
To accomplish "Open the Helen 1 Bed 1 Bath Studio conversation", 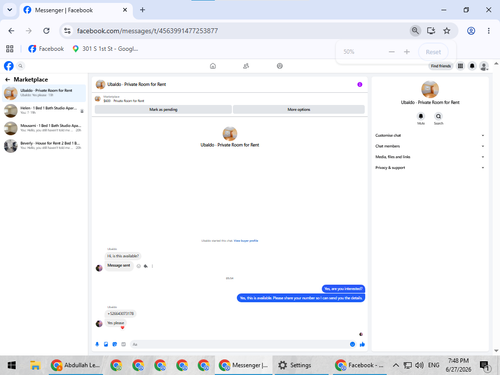I will [x=44, y=111].
